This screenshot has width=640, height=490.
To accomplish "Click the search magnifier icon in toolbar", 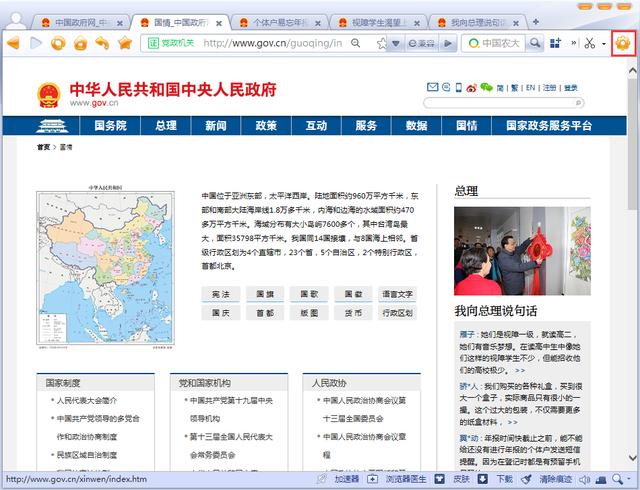I will [535, 43].
